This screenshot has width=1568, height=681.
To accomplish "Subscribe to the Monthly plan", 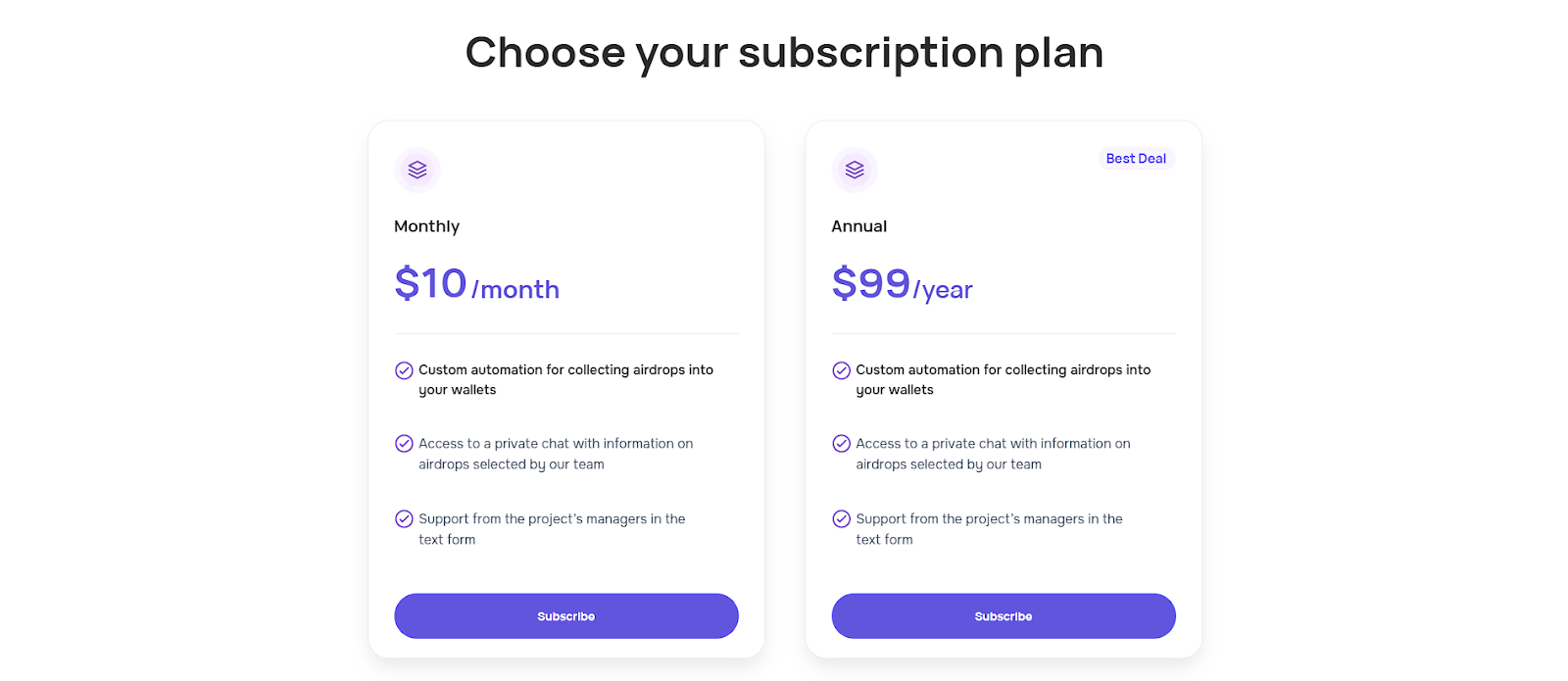I will click(565, 616).
